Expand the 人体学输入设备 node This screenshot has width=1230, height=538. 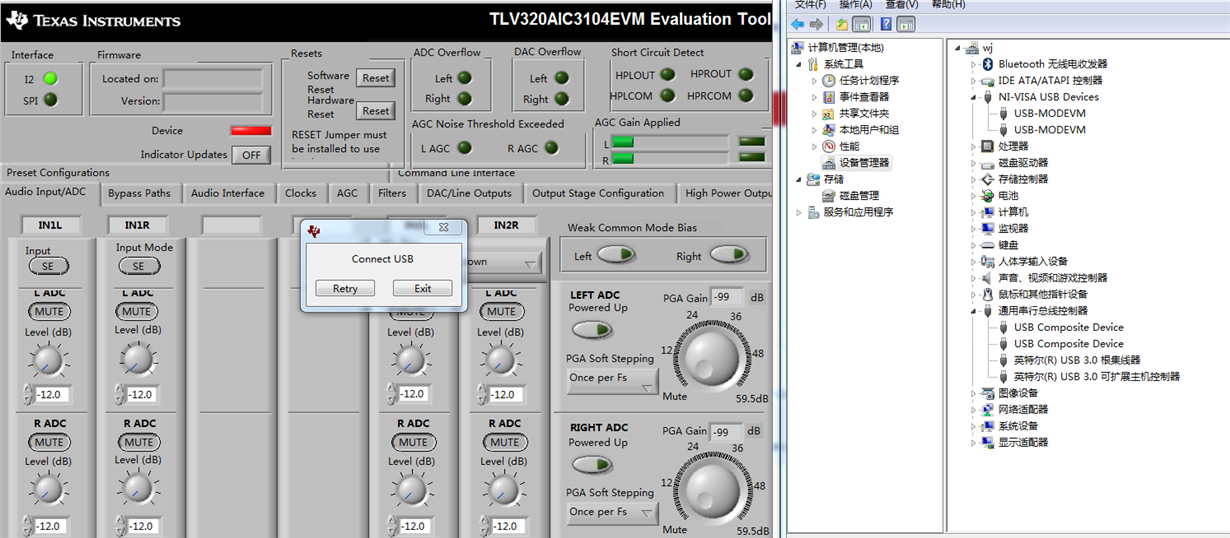pos(973,261)
